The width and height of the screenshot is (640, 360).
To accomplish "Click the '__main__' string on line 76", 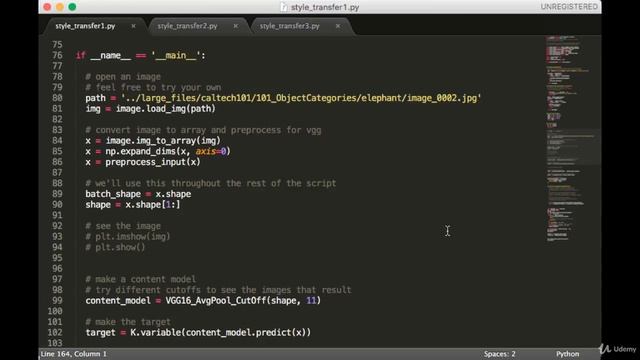I will coord(176,56).
